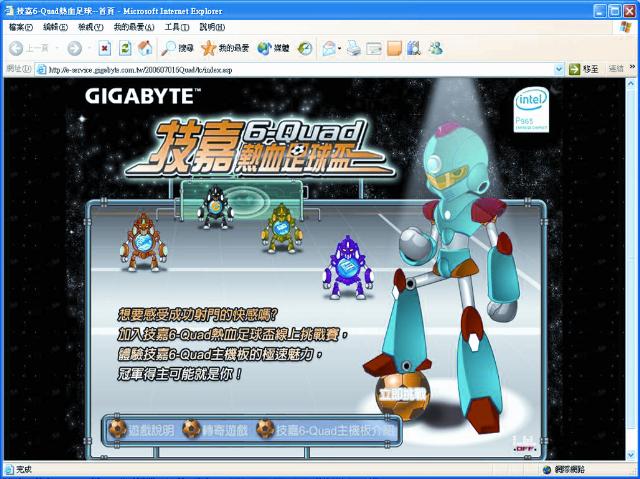Go to the Home page
The image size is (640, 479).
click(145, 49)
